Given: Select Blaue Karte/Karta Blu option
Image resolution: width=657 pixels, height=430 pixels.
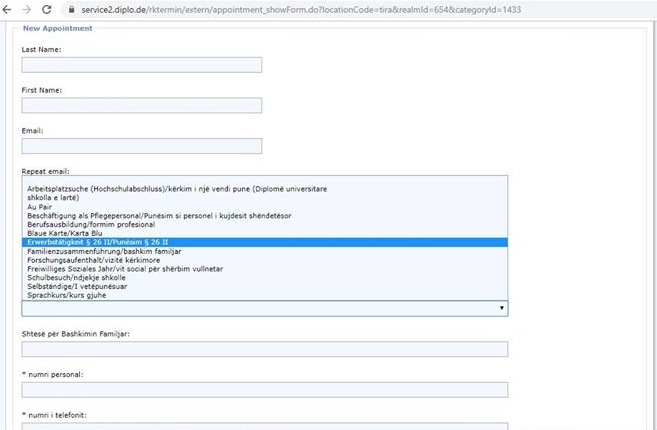Looking at the screenshot, I should click(x=265, y=233).
